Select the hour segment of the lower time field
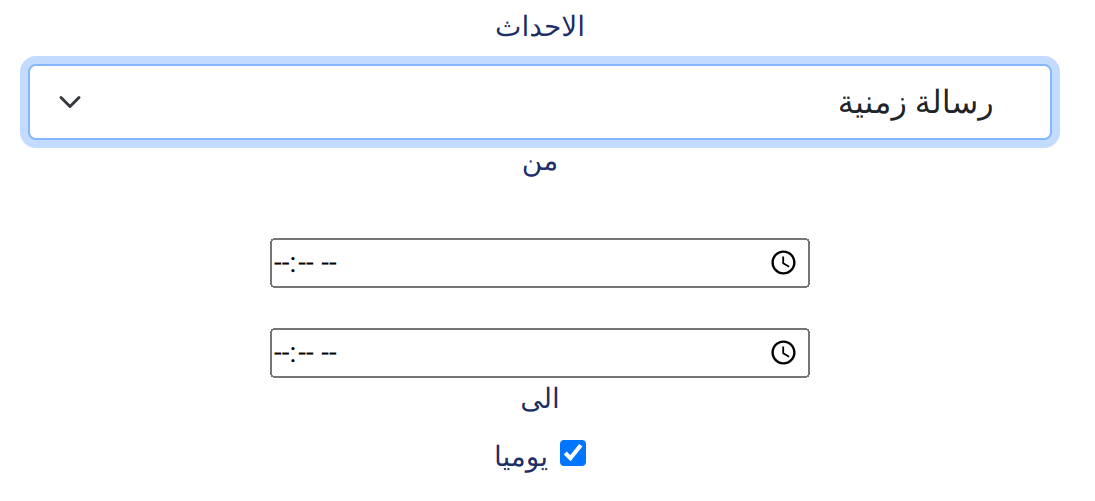 281,354
